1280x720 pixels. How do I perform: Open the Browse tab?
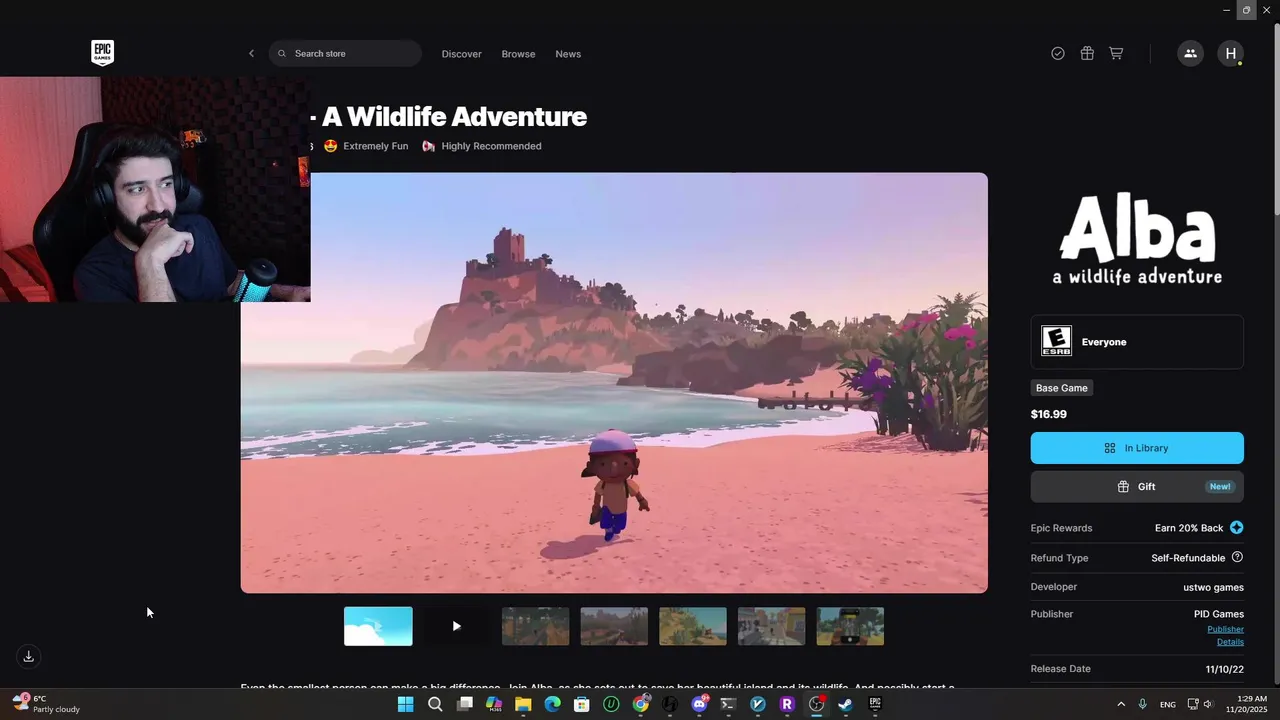[518, 54]
